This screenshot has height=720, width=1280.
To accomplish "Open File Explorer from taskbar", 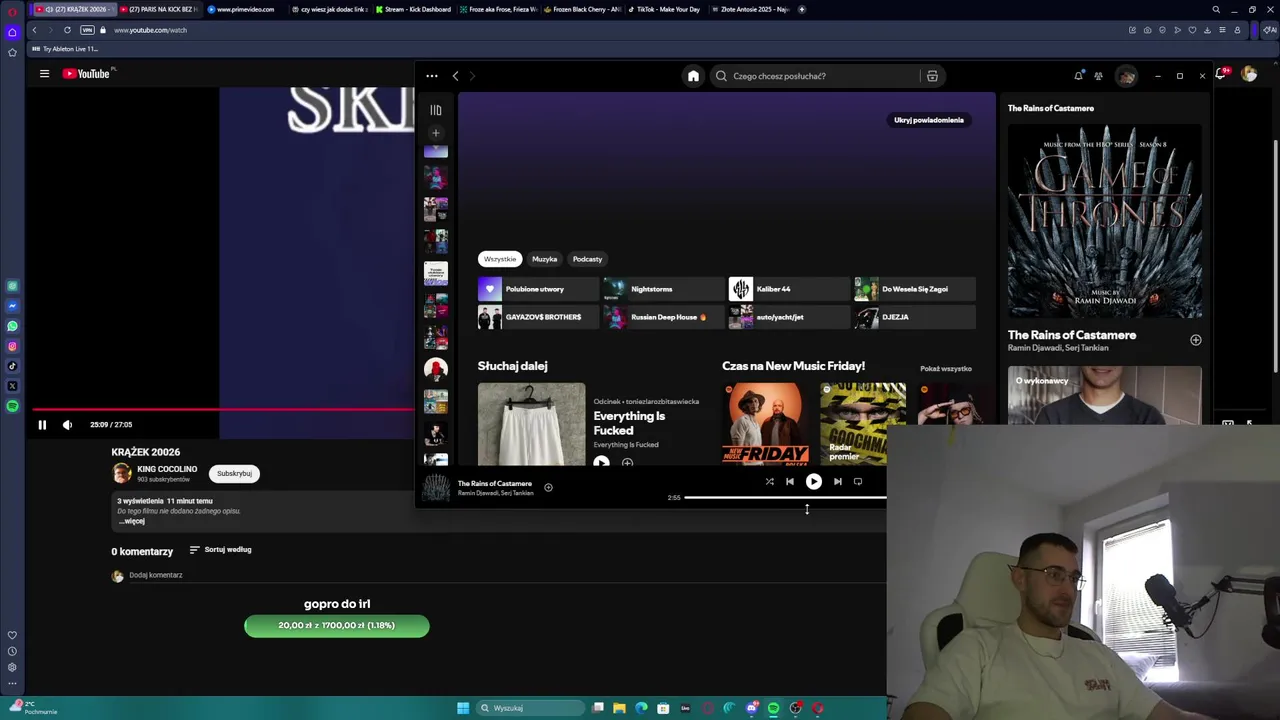I will [619, 708].
